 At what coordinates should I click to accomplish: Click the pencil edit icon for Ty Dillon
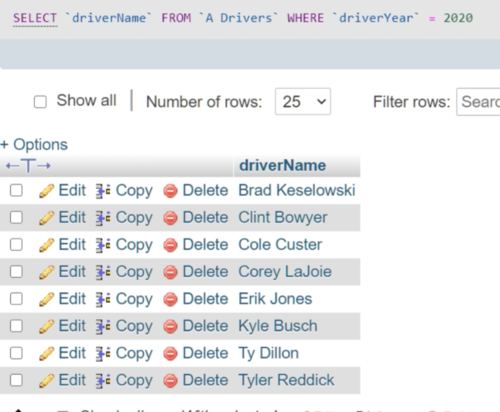click(46, 354)
